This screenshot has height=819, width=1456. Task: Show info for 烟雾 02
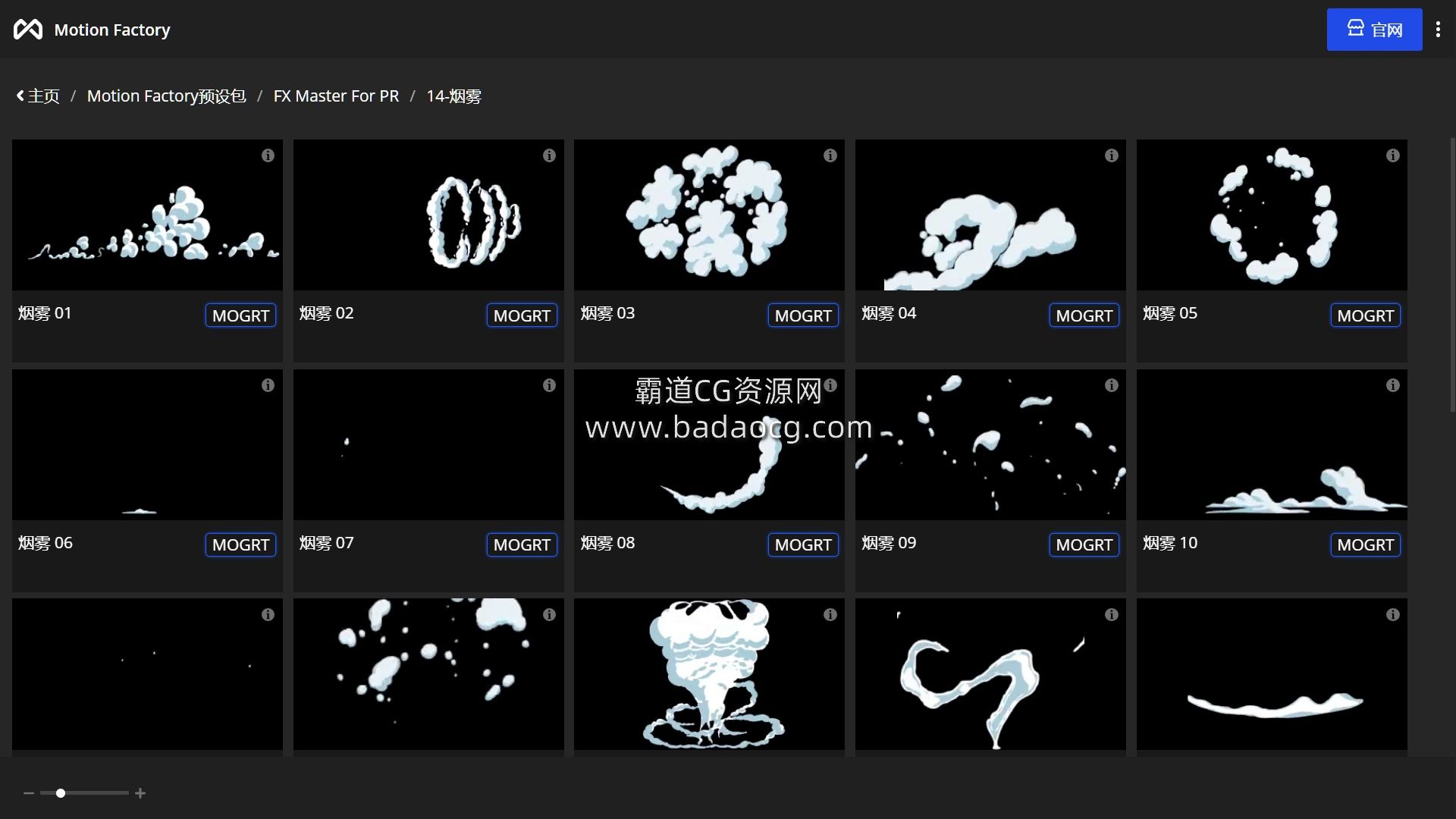click(549, 155)
